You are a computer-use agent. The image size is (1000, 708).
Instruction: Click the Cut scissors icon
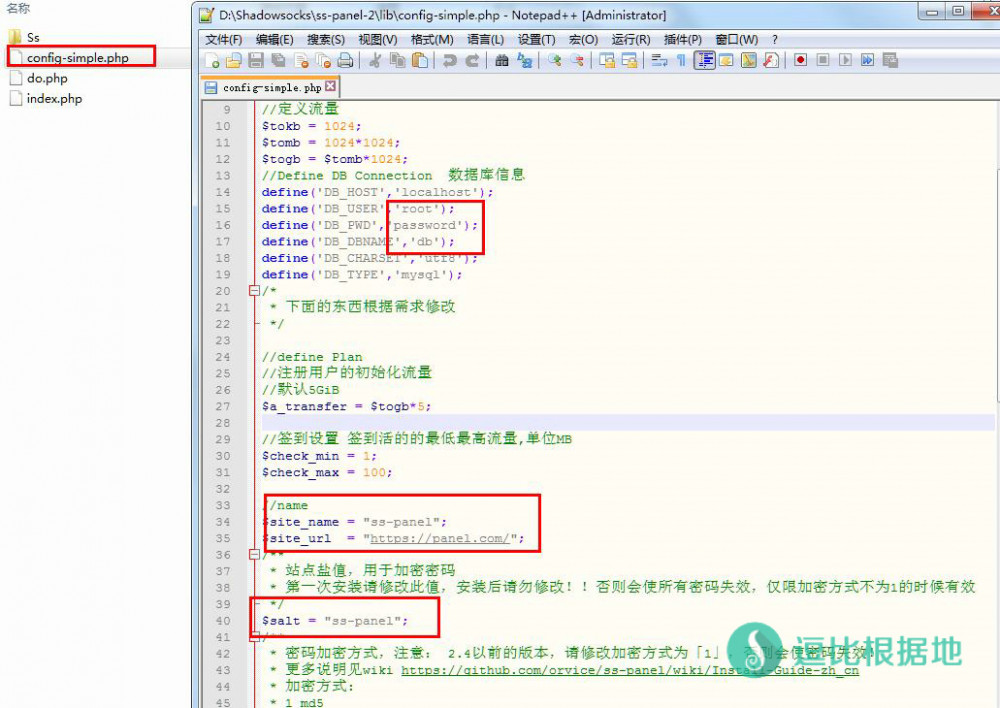pyautogui.click(x=375, y=61)
